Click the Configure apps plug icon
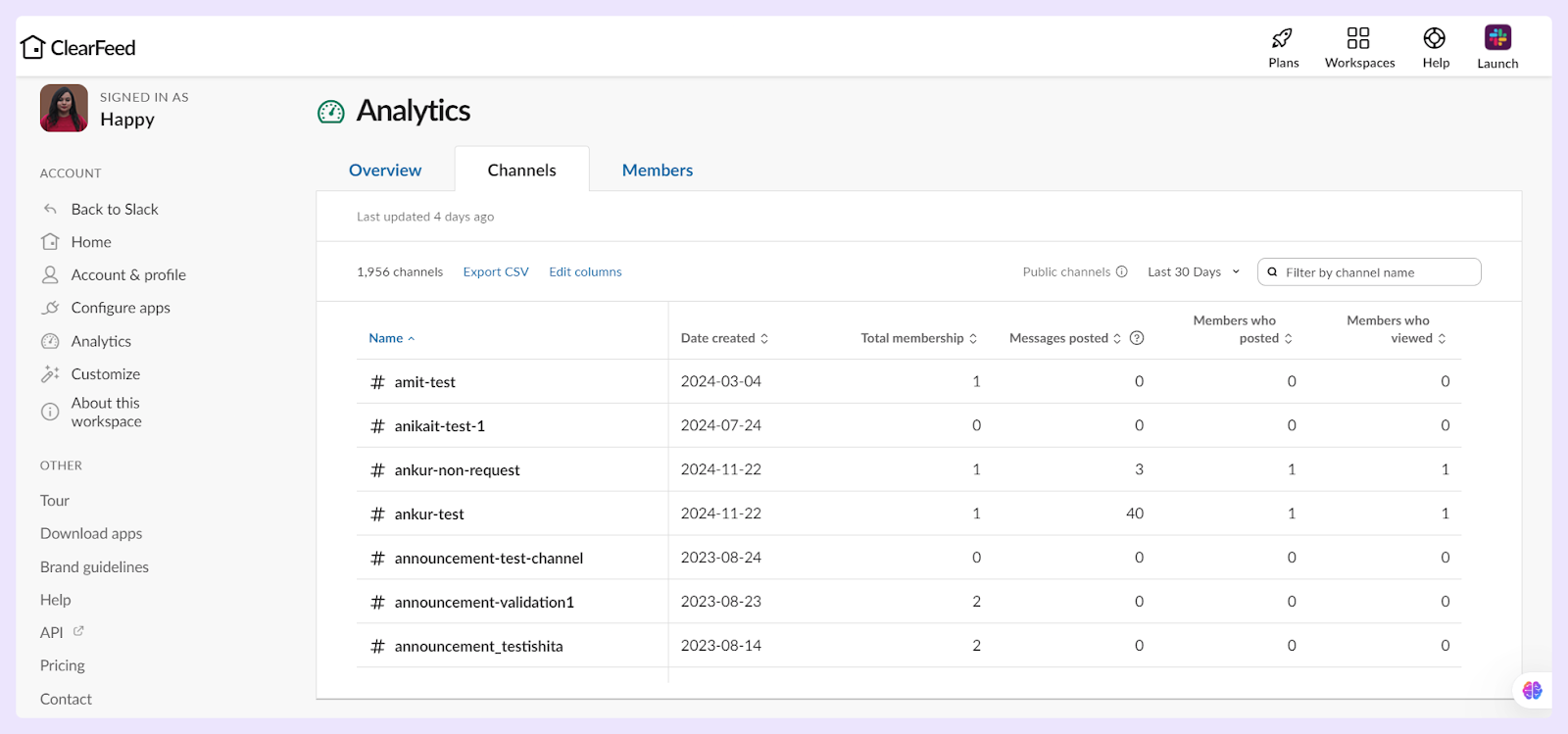The height and width of the screenshot is (734, 1568). tap(50, 308)
